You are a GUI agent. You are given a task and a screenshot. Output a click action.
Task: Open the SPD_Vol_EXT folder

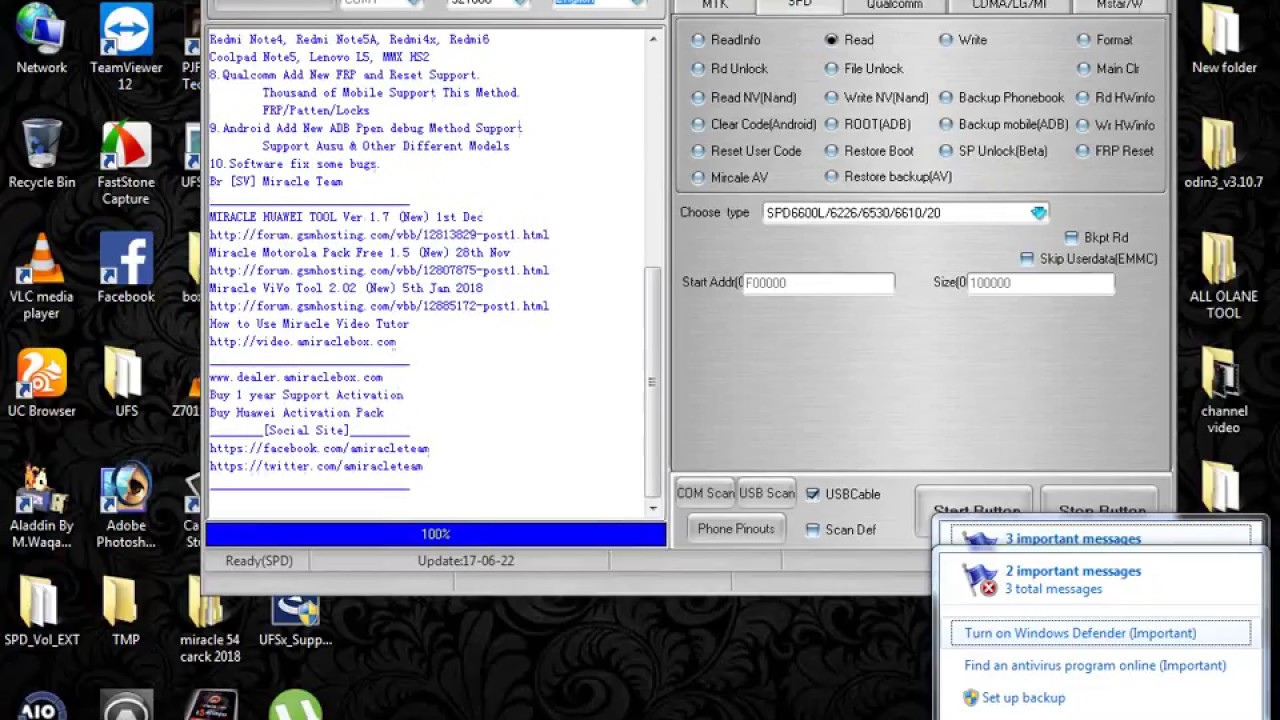[x=41, y=612]
